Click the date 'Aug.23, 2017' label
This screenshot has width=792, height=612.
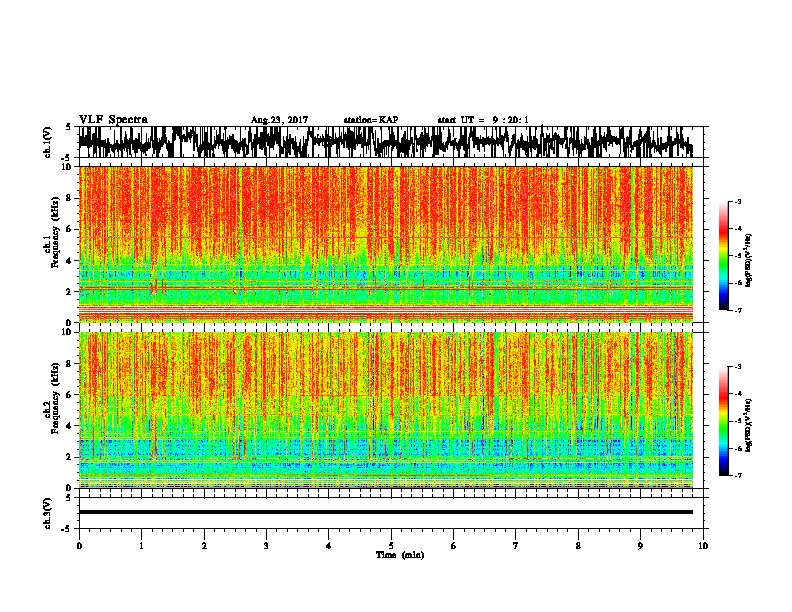[x=279, y=120]
